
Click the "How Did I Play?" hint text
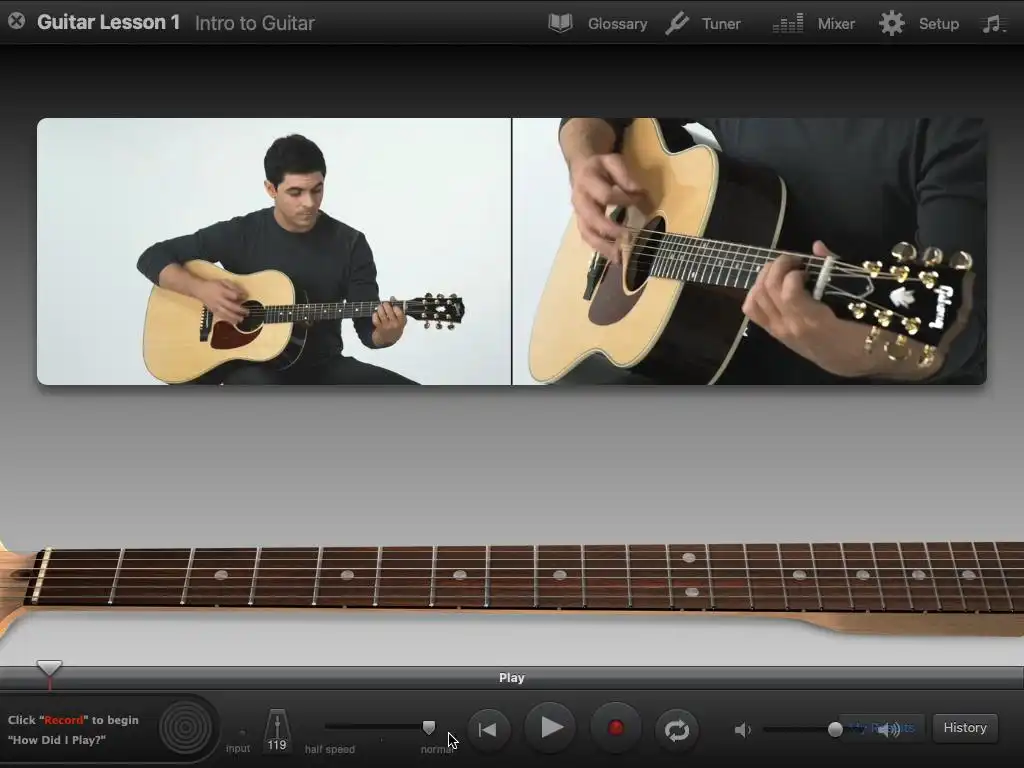pos(57,740)
